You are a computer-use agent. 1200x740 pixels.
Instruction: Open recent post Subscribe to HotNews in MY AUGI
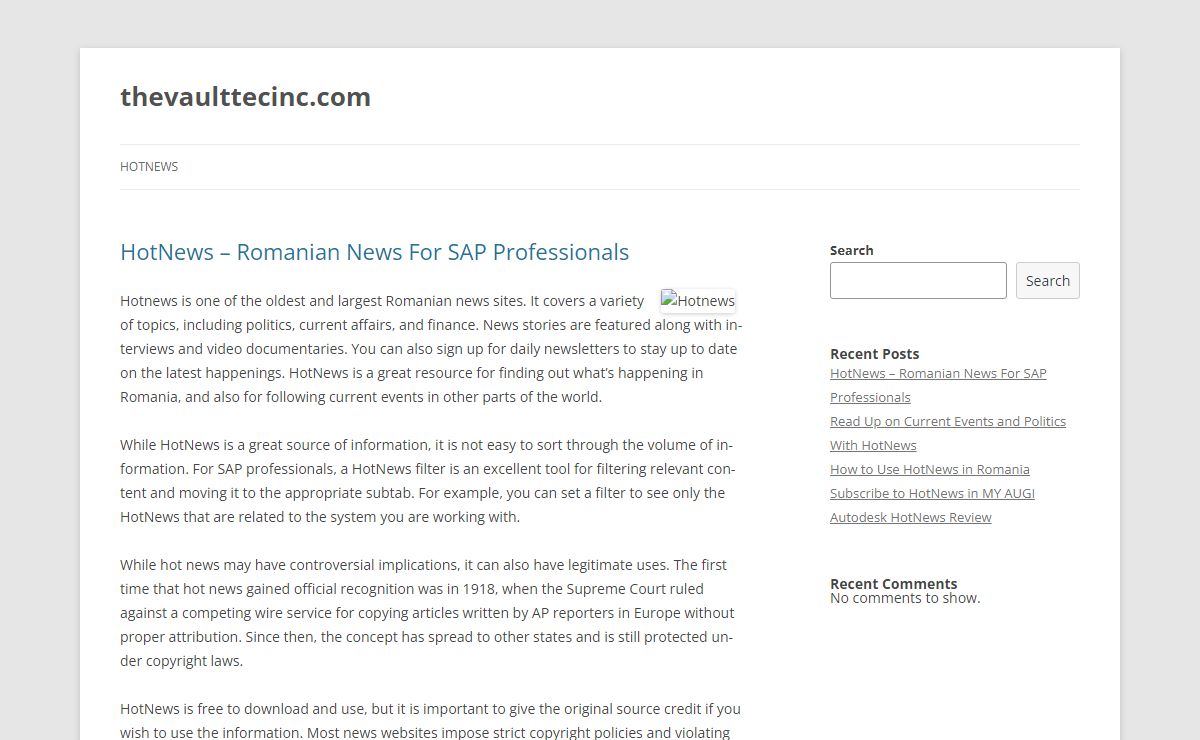click(932, 493)
